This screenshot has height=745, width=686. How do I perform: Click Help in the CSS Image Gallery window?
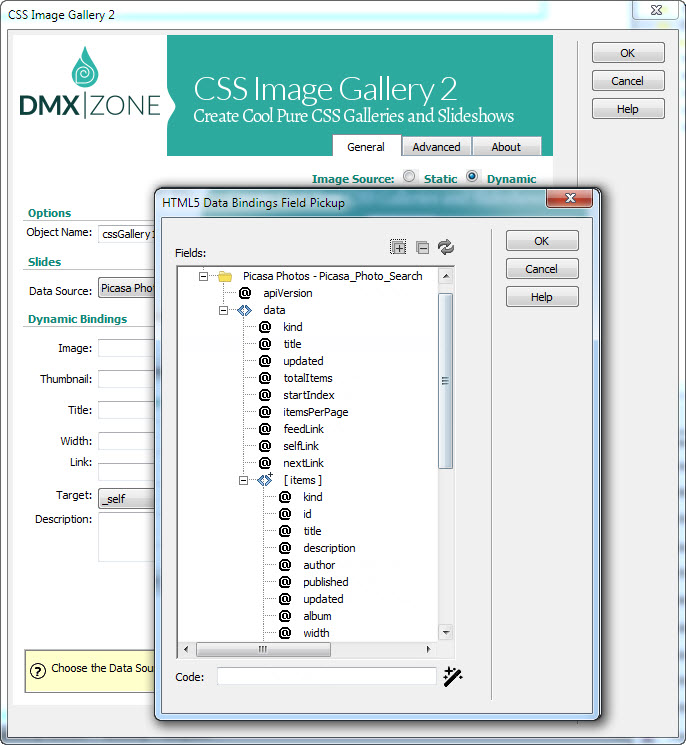coord(628,109)
